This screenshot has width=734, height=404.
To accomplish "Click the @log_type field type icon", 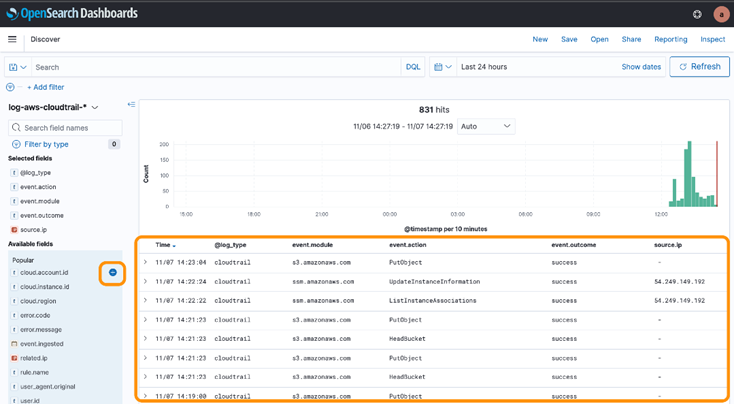I will click(x=14, y=173).
